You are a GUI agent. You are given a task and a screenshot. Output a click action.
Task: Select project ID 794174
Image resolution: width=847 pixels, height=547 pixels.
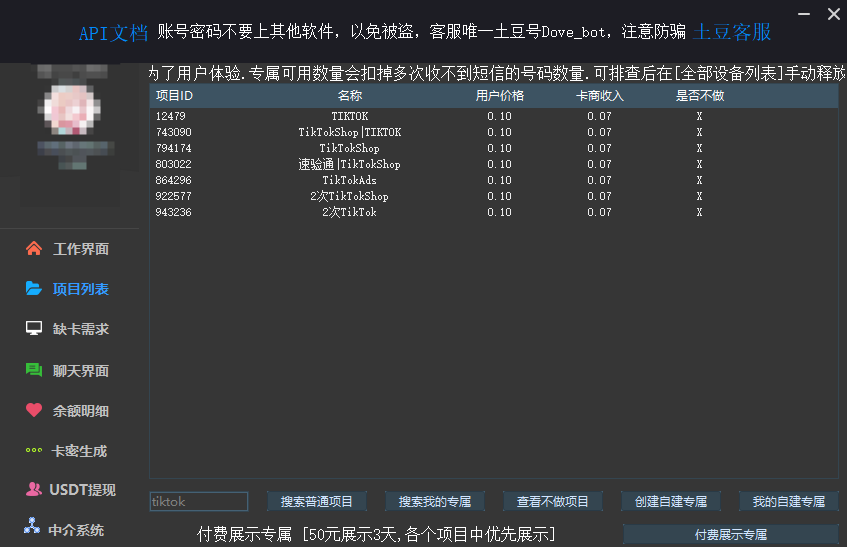(x=173, y=148)
